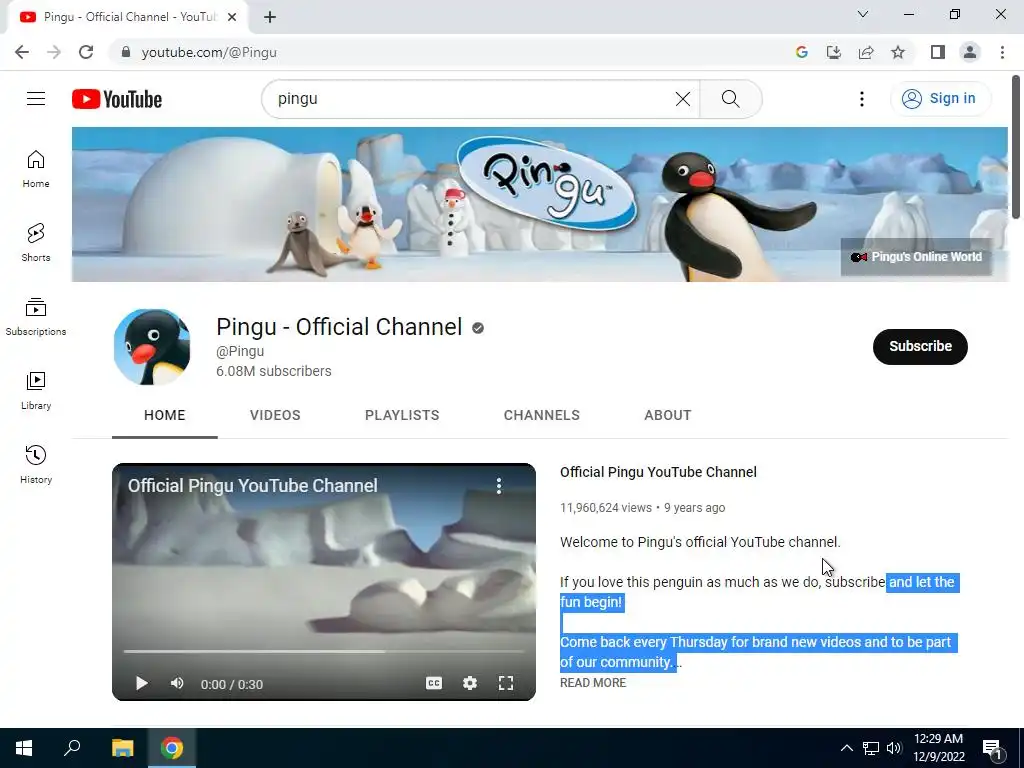This screenshot has height=768, width=1024.
Task: Open the network status tray icon
Action: (871, 748)
